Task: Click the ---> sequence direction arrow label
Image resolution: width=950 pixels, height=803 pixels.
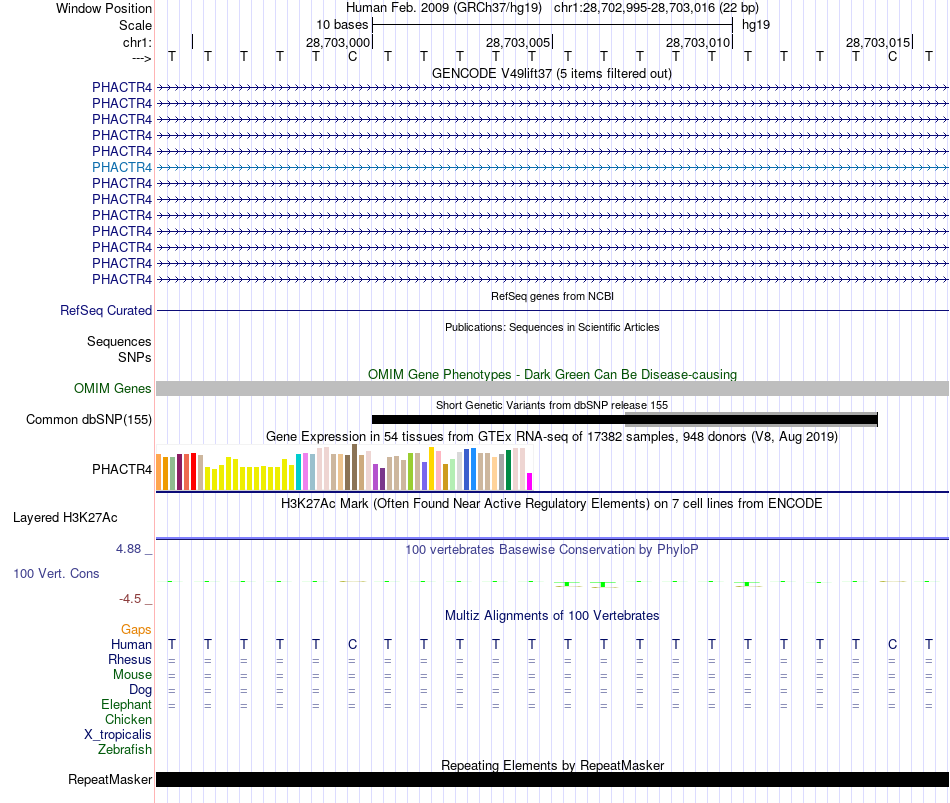Action: (141, 58)
